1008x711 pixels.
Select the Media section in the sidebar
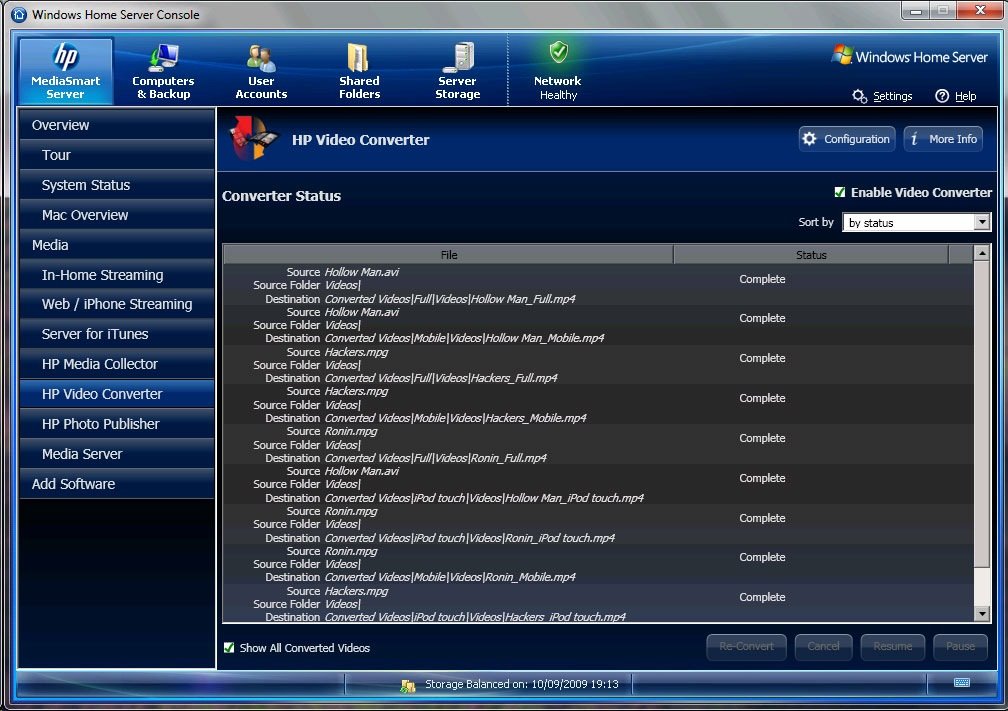[116, 245]
